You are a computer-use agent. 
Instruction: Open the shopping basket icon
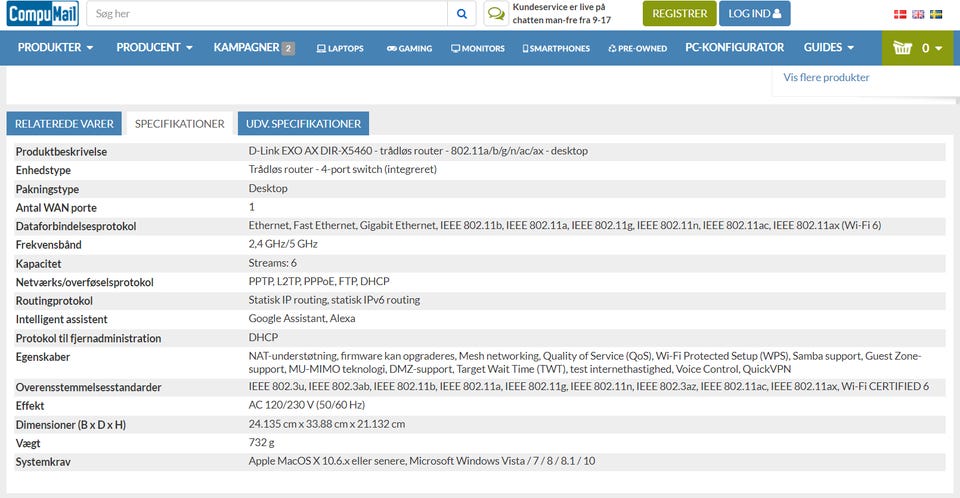902,48
